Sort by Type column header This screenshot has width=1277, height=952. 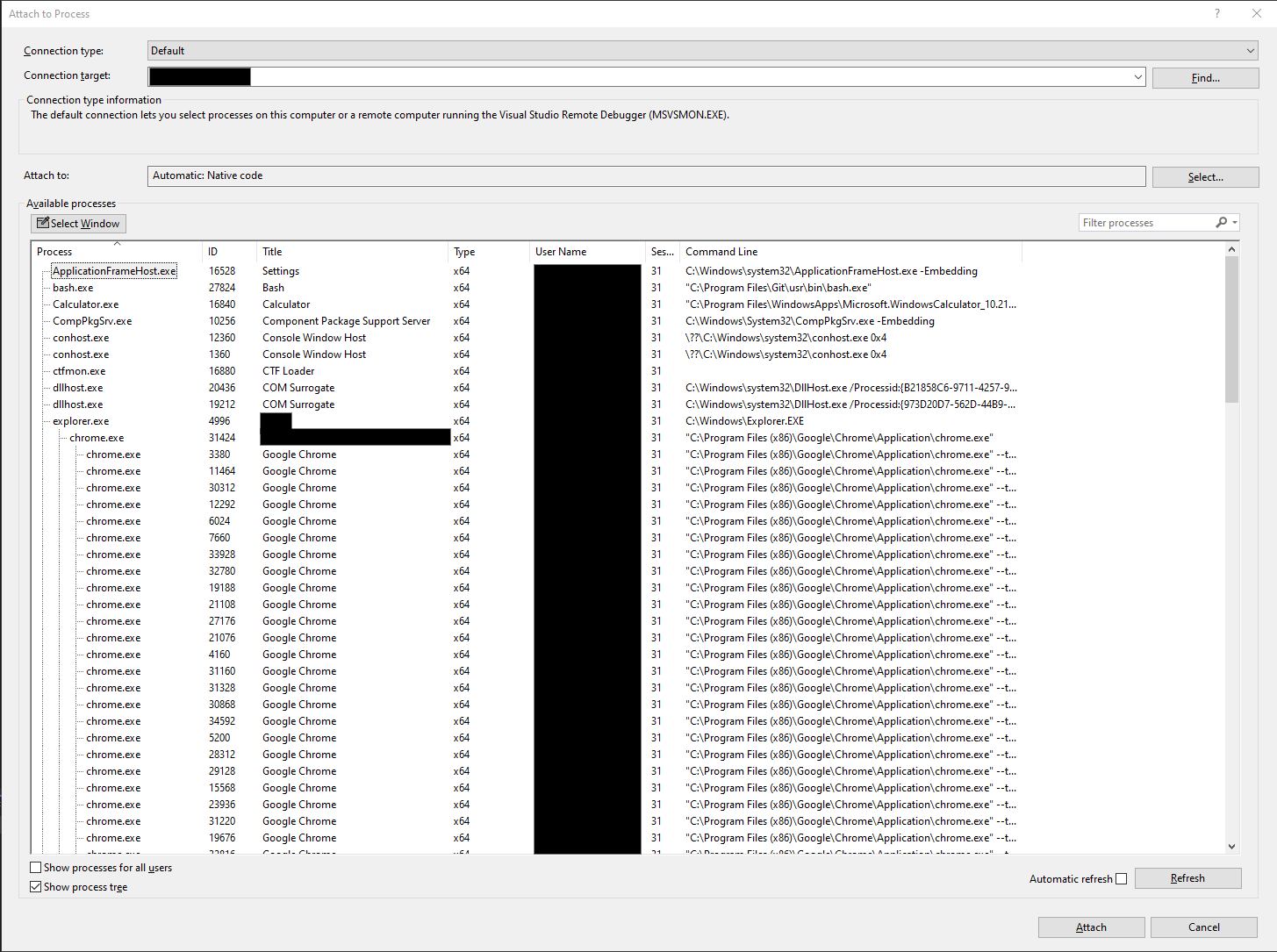489,252
